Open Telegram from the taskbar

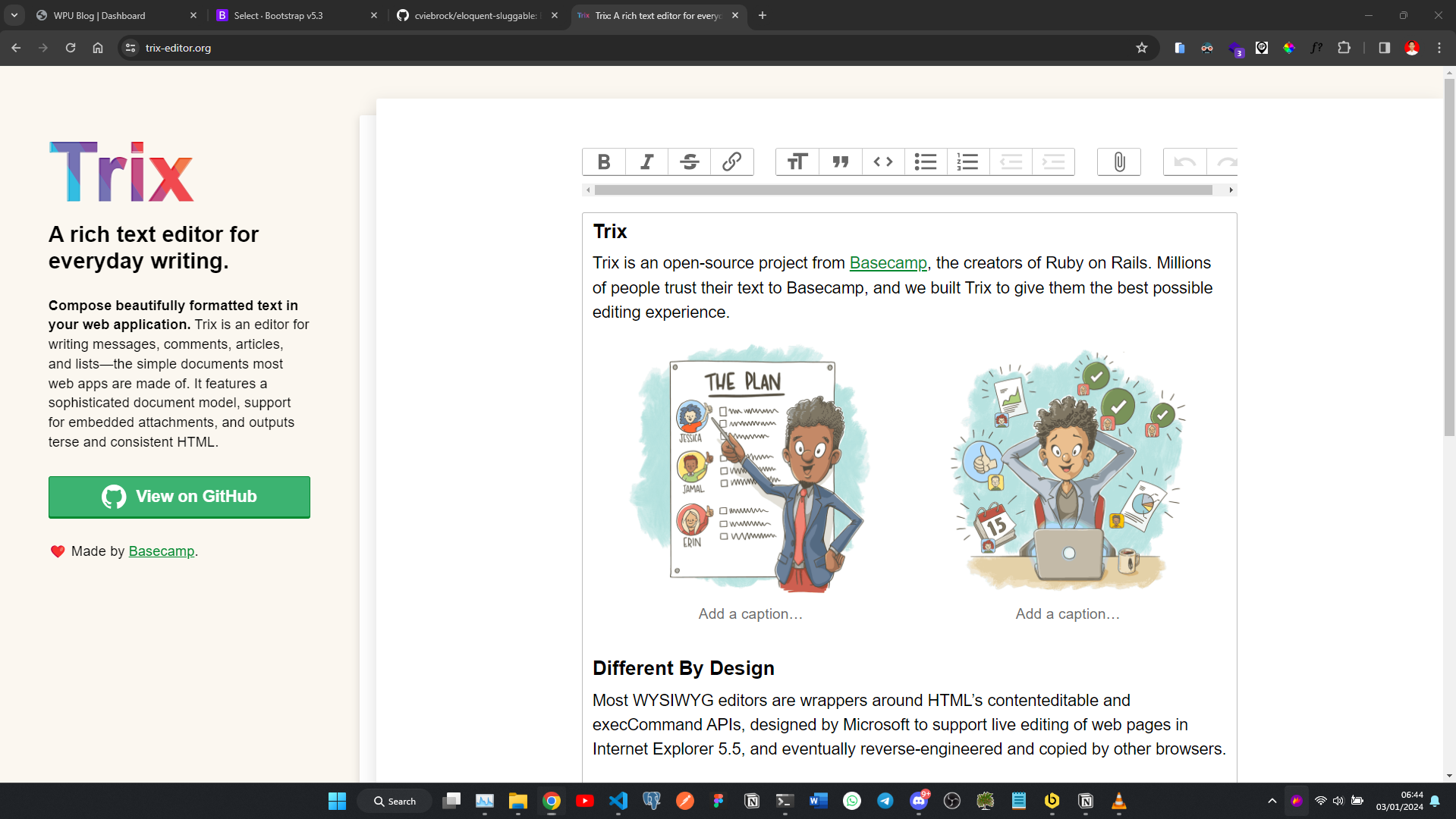(x=885, y=801)
